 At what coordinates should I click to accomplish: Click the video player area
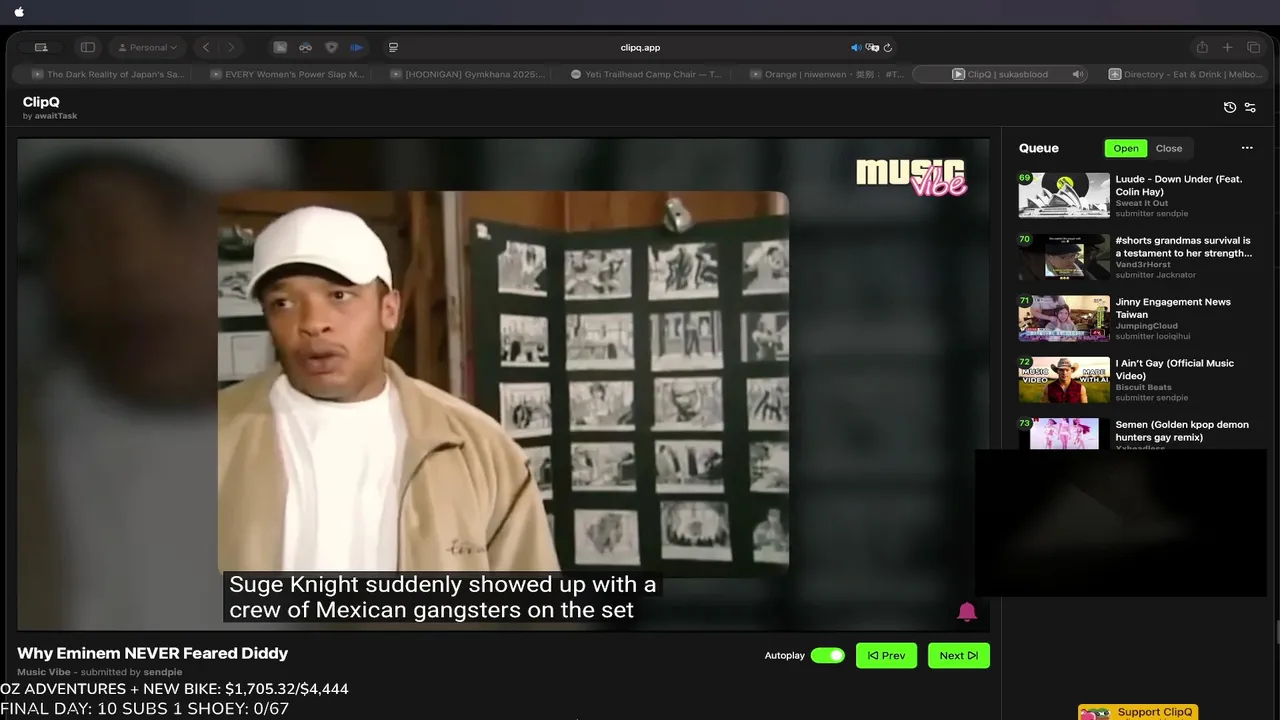[503, 384]
